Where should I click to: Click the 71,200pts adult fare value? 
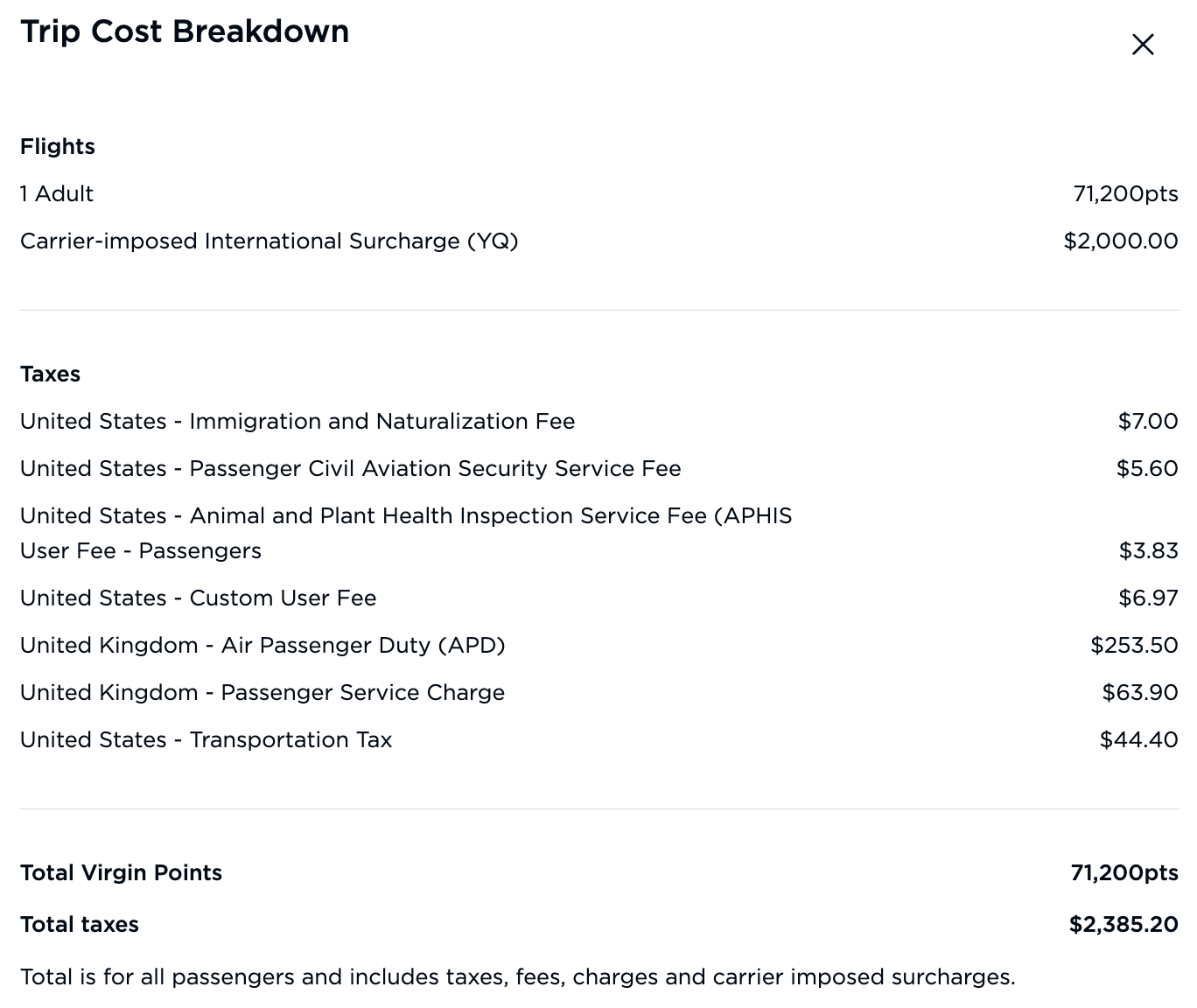[x=1125, y=193]
